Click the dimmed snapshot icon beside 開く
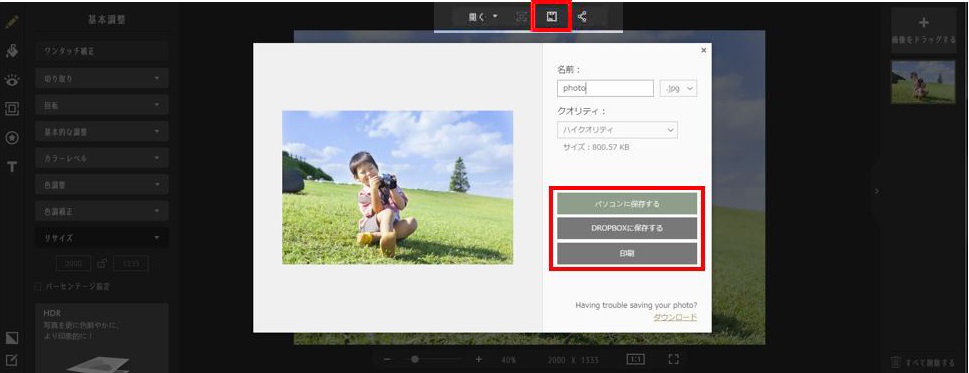This screenshot has height=373, width=969. (521, 17)
